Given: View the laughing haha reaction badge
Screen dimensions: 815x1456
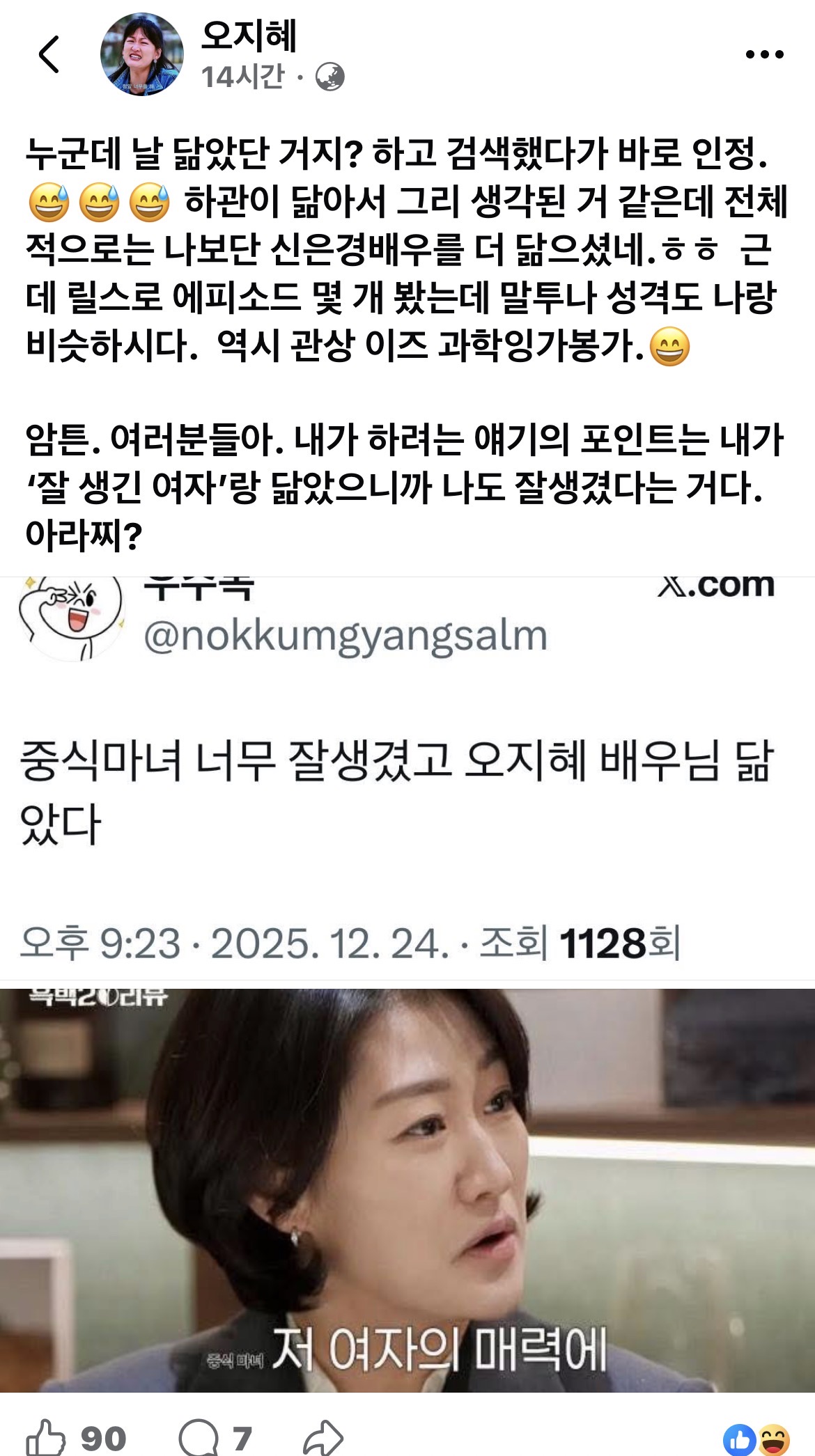Looking at the screenshot, I should (x=773, y=1440).
